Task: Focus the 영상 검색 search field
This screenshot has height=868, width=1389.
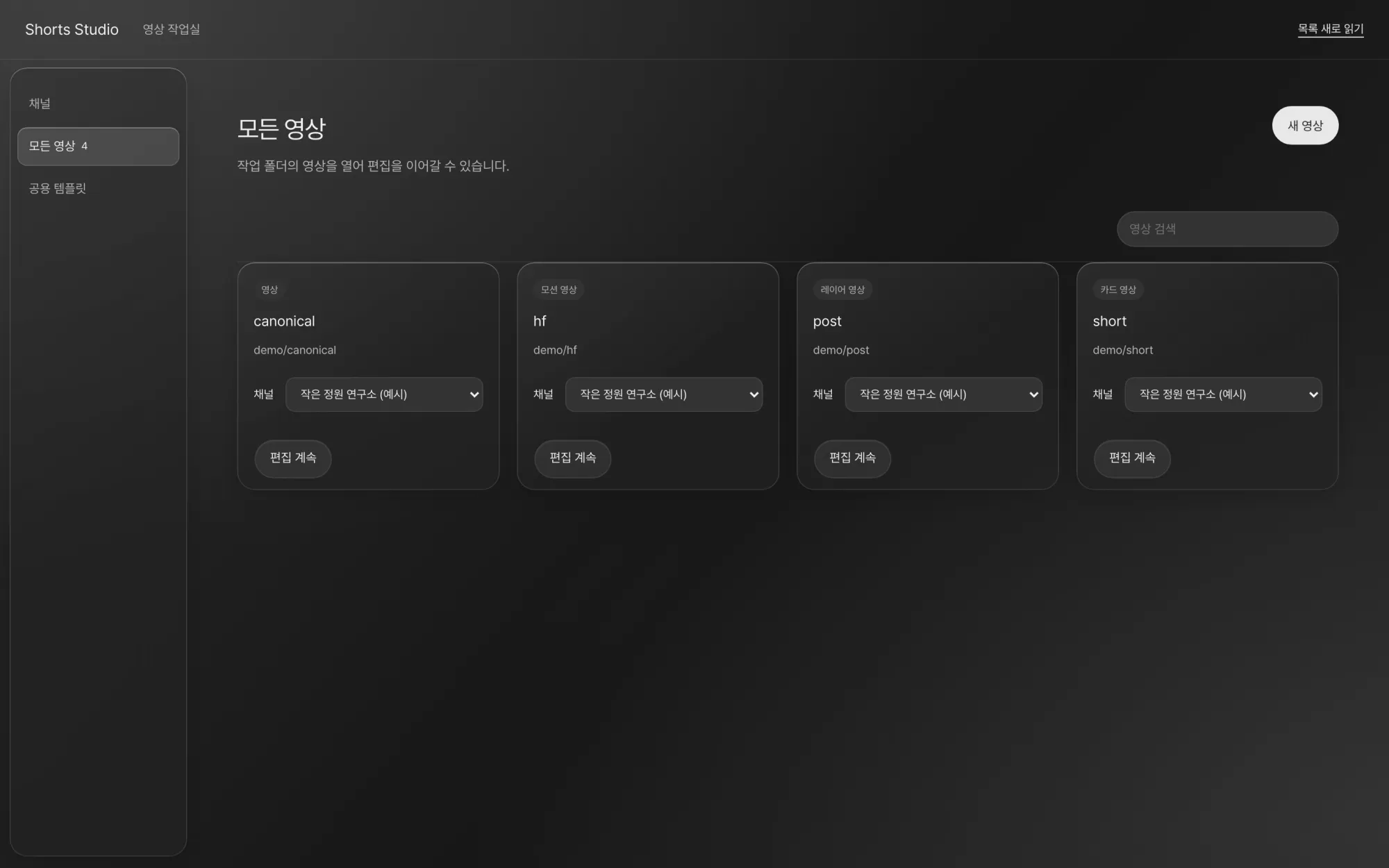Action: coord(1227,229)
